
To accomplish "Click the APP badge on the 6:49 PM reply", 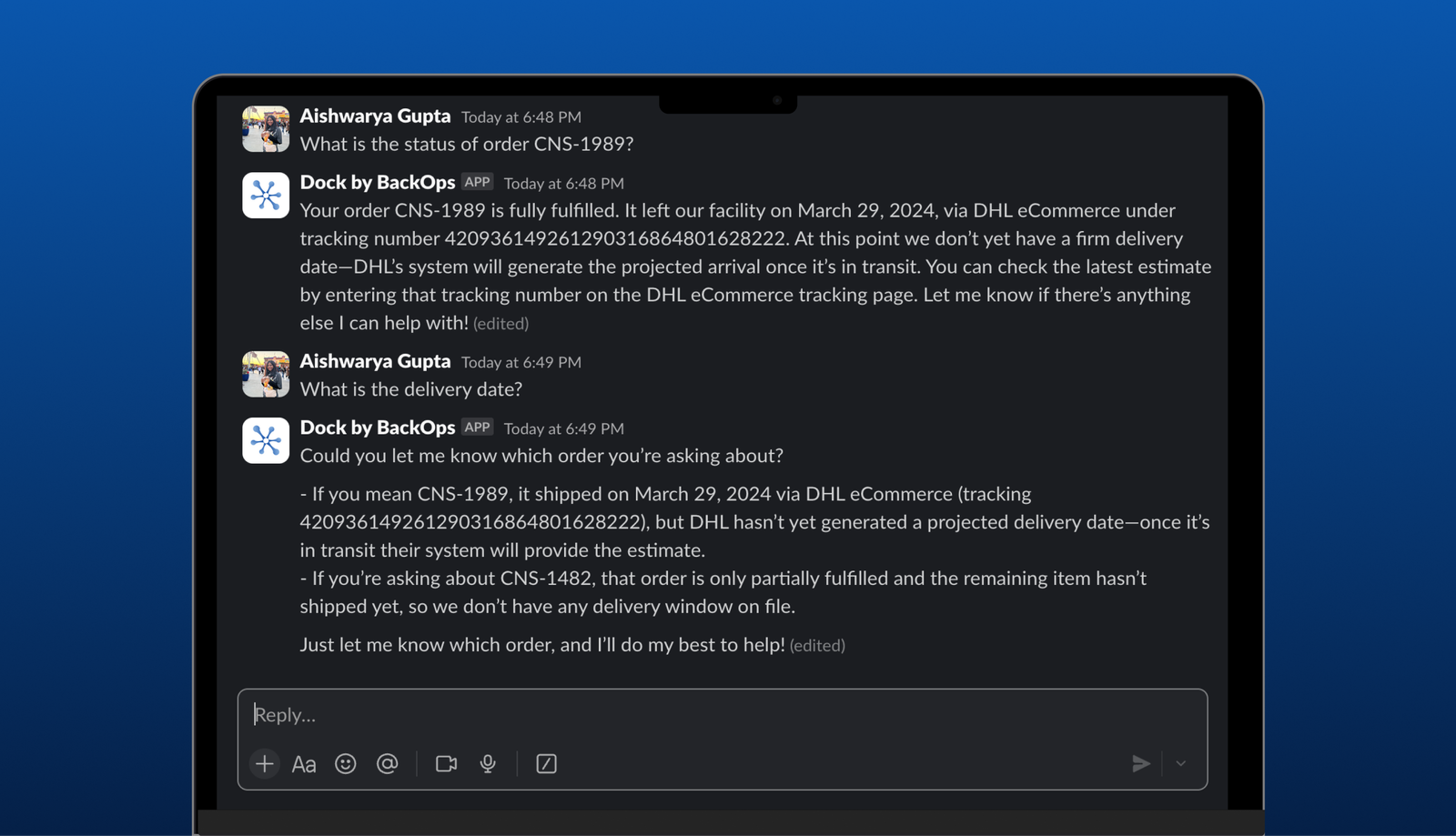I will pyautogui.click(x=477, y=427).
